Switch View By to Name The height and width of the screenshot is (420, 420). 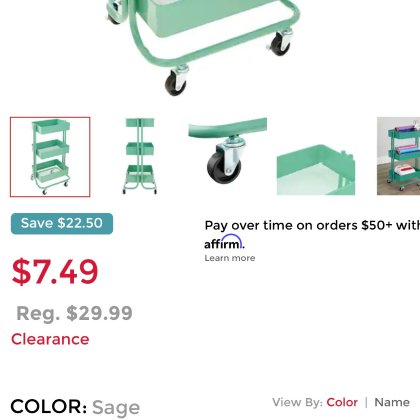point(392,402)
